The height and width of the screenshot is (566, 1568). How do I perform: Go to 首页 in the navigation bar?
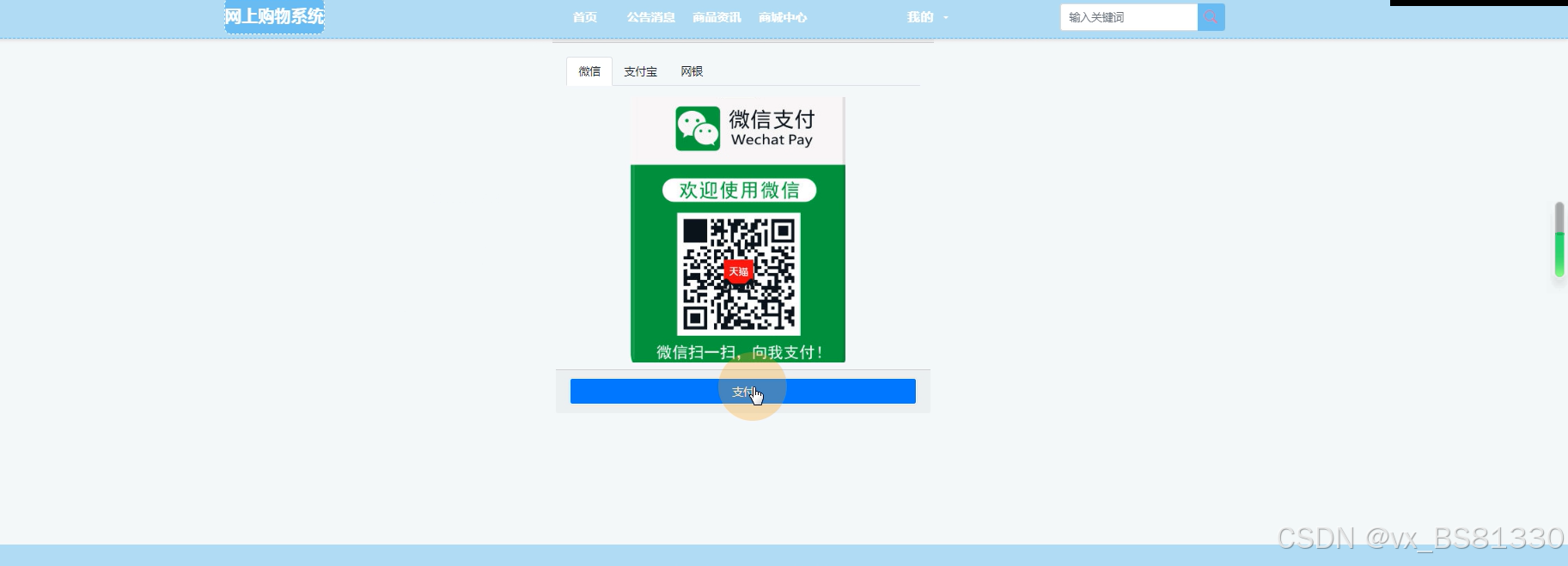585,17
